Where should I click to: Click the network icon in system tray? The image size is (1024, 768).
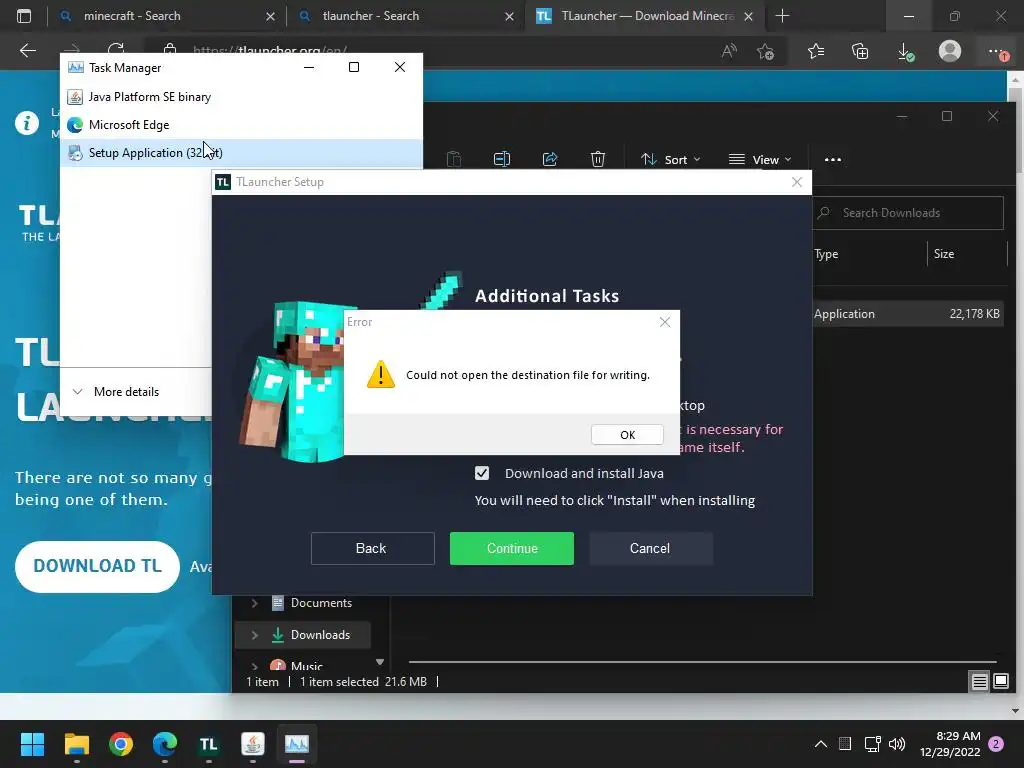(x=872, y=744)
